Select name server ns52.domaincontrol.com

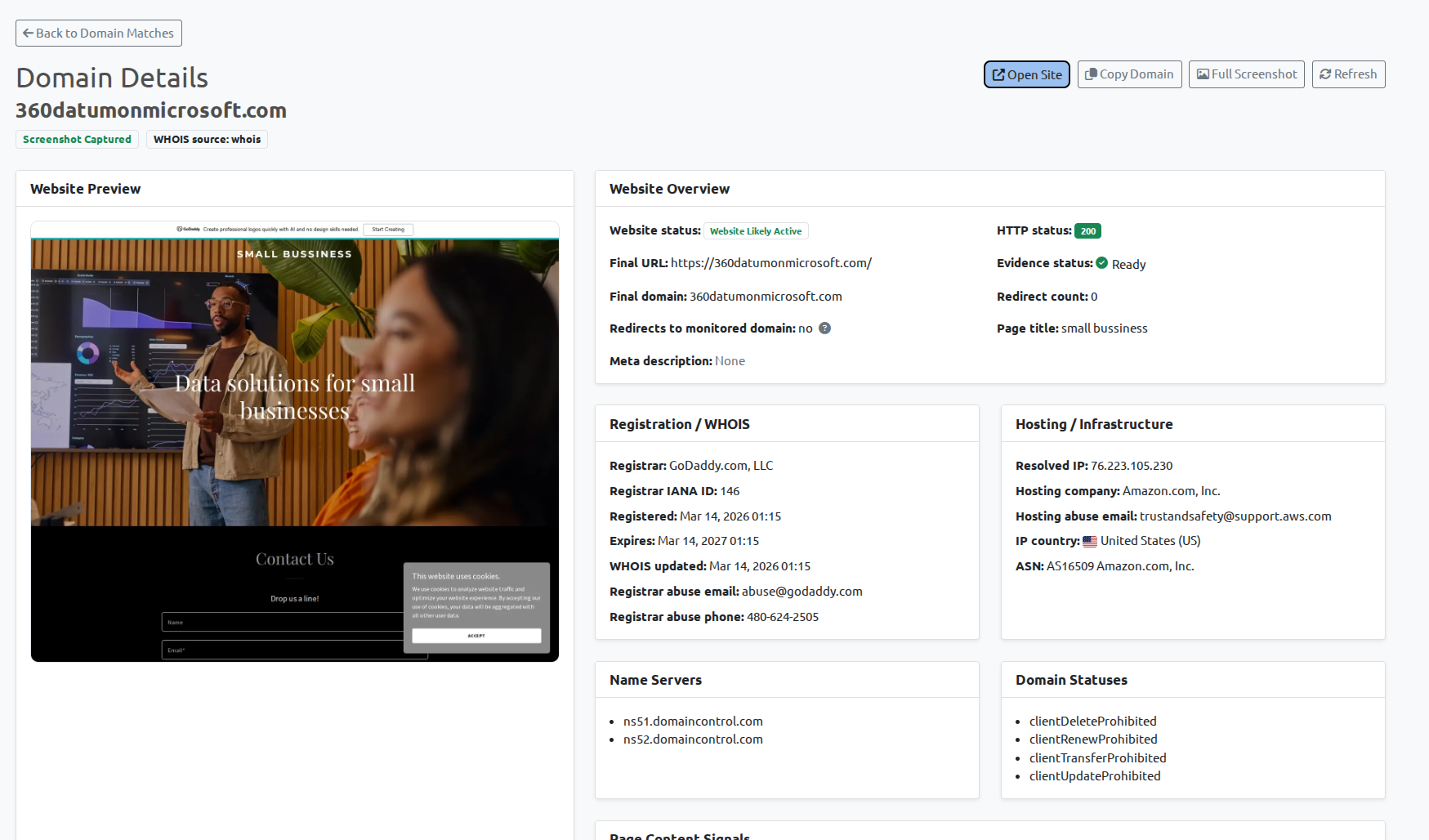coord(693,739)
